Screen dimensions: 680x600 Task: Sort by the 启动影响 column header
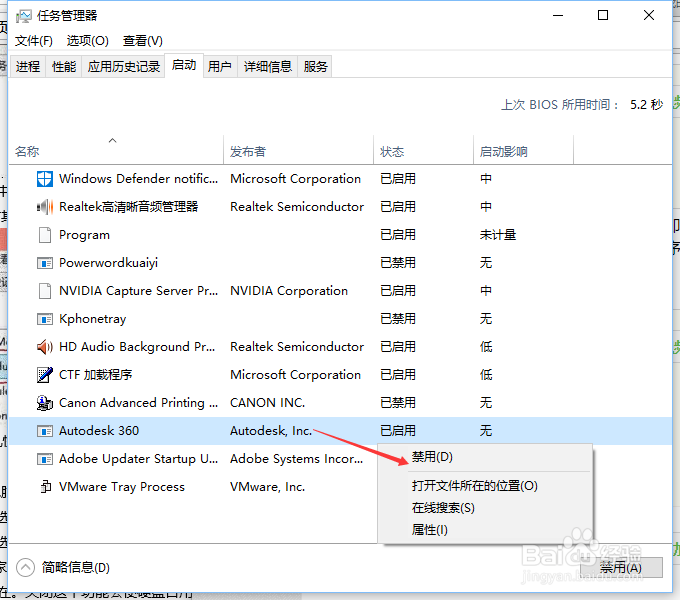523,151
